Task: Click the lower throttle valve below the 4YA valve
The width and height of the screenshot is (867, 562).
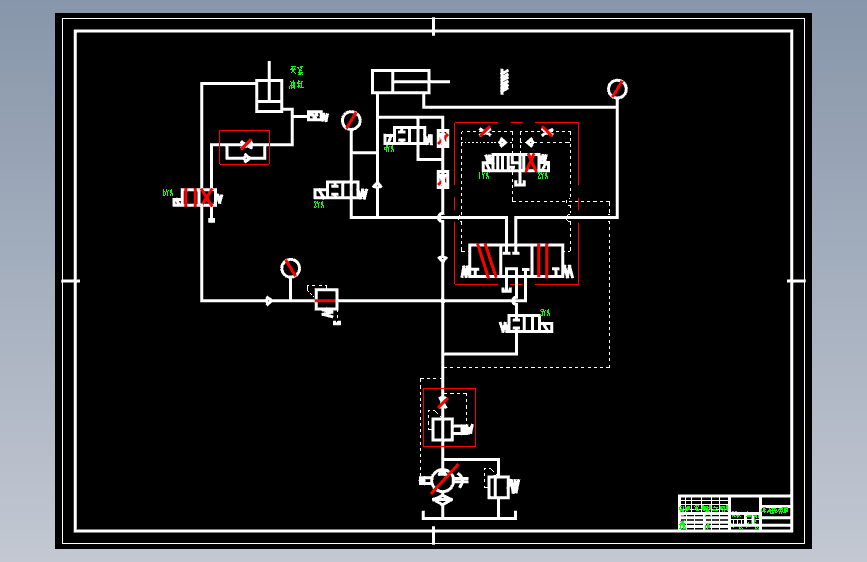Action: tap(443, 180)
